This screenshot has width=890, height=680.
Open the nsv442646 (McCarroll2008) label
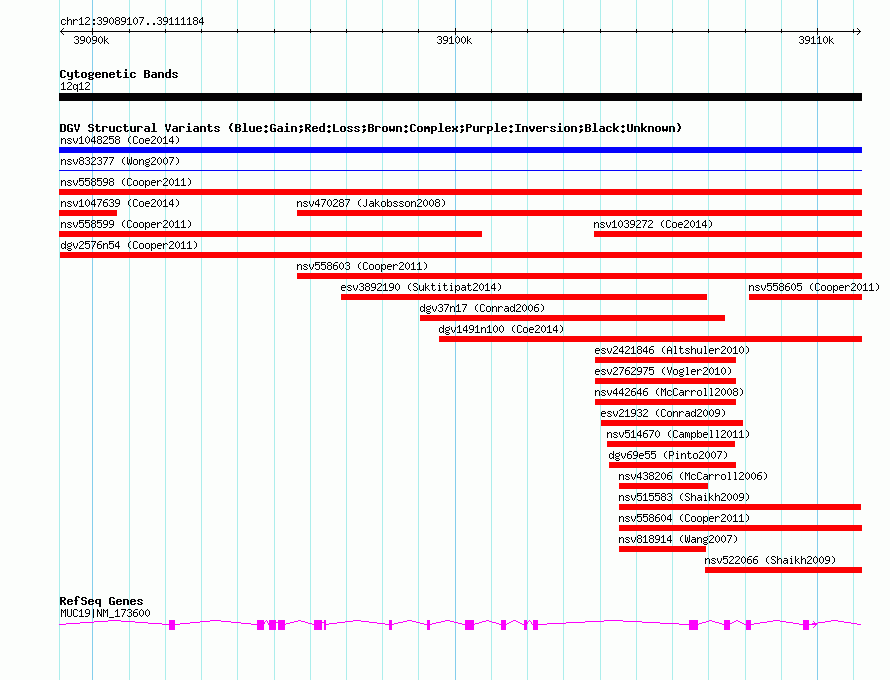(669, 392)
